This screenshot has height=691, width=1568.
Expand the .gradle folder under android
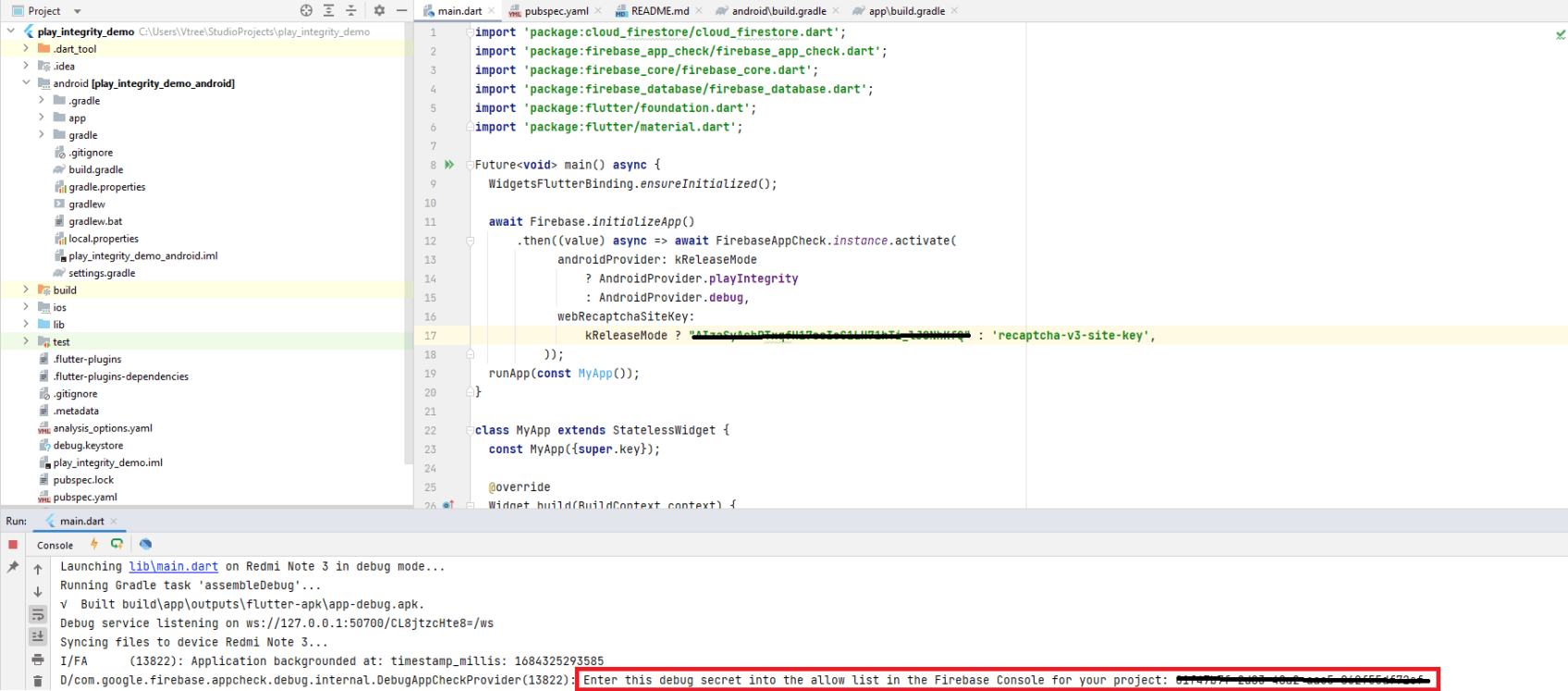pyautogui.click(x=42, y=100)
